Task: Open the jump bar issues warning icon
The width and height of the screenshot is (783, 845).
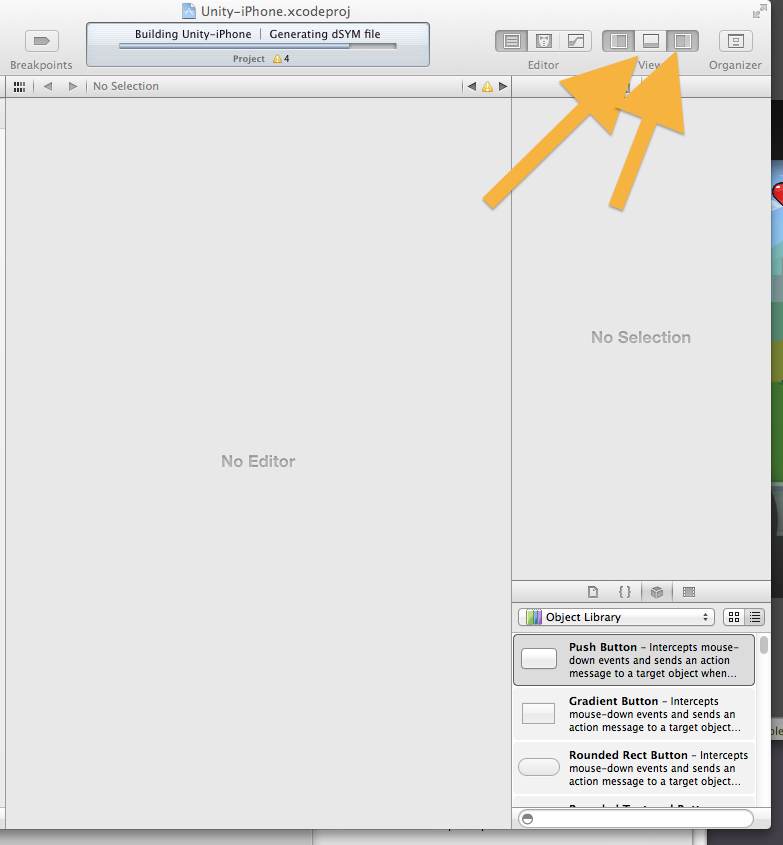Action: point(487,86)
